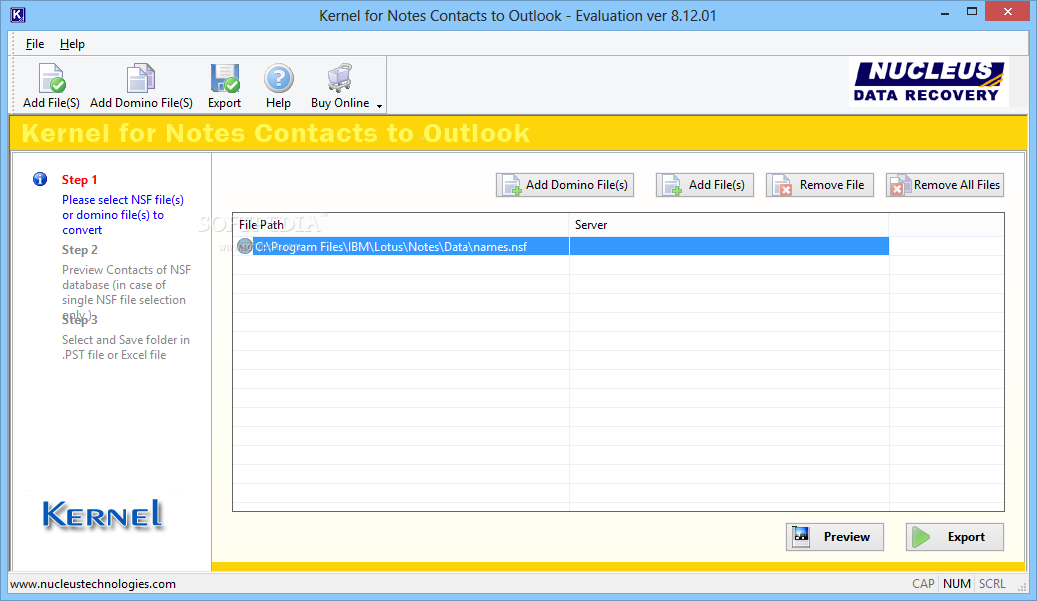
Task: Open the File menu
Action: [34, 44]
